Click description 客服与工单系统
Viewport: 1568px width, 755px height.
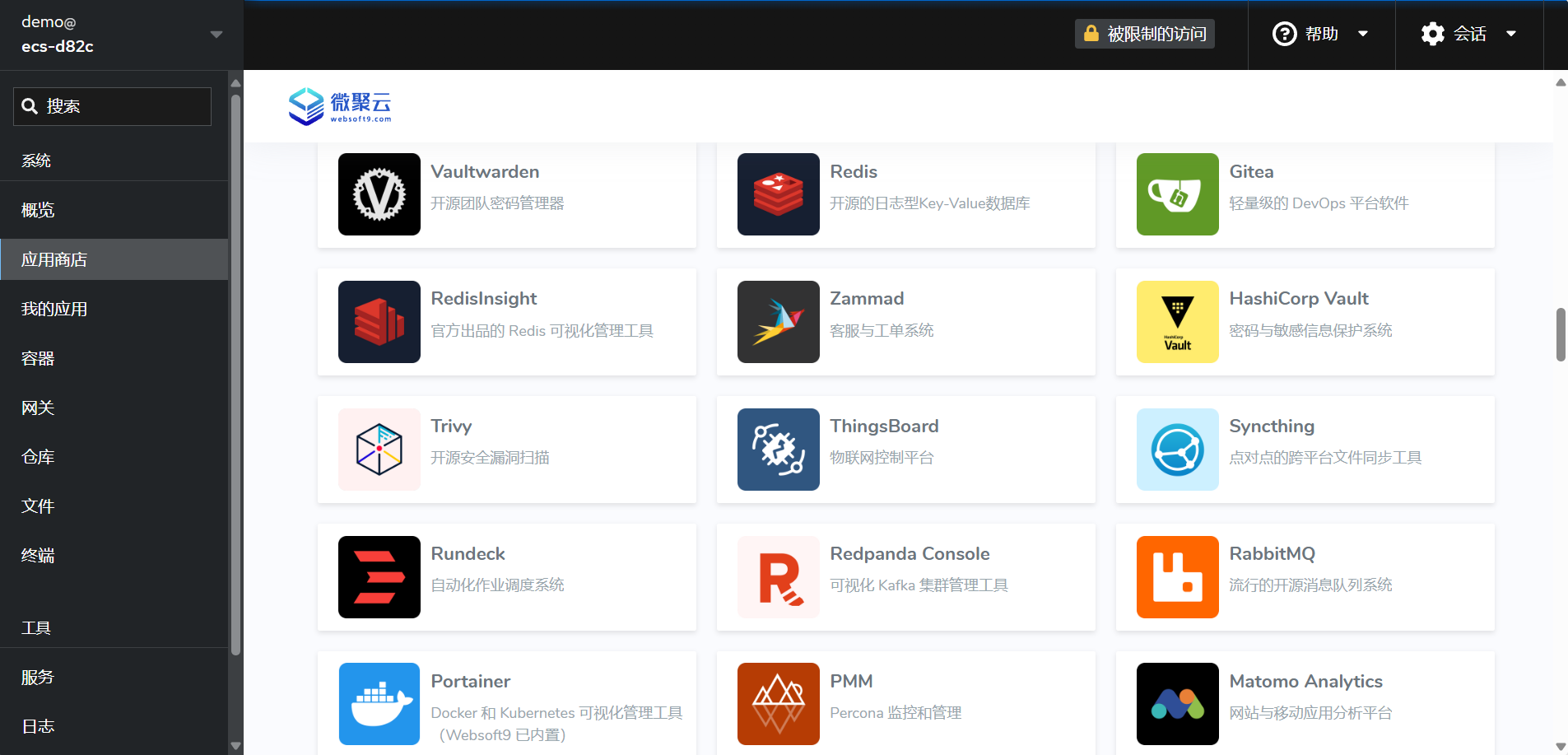(882, 331)
